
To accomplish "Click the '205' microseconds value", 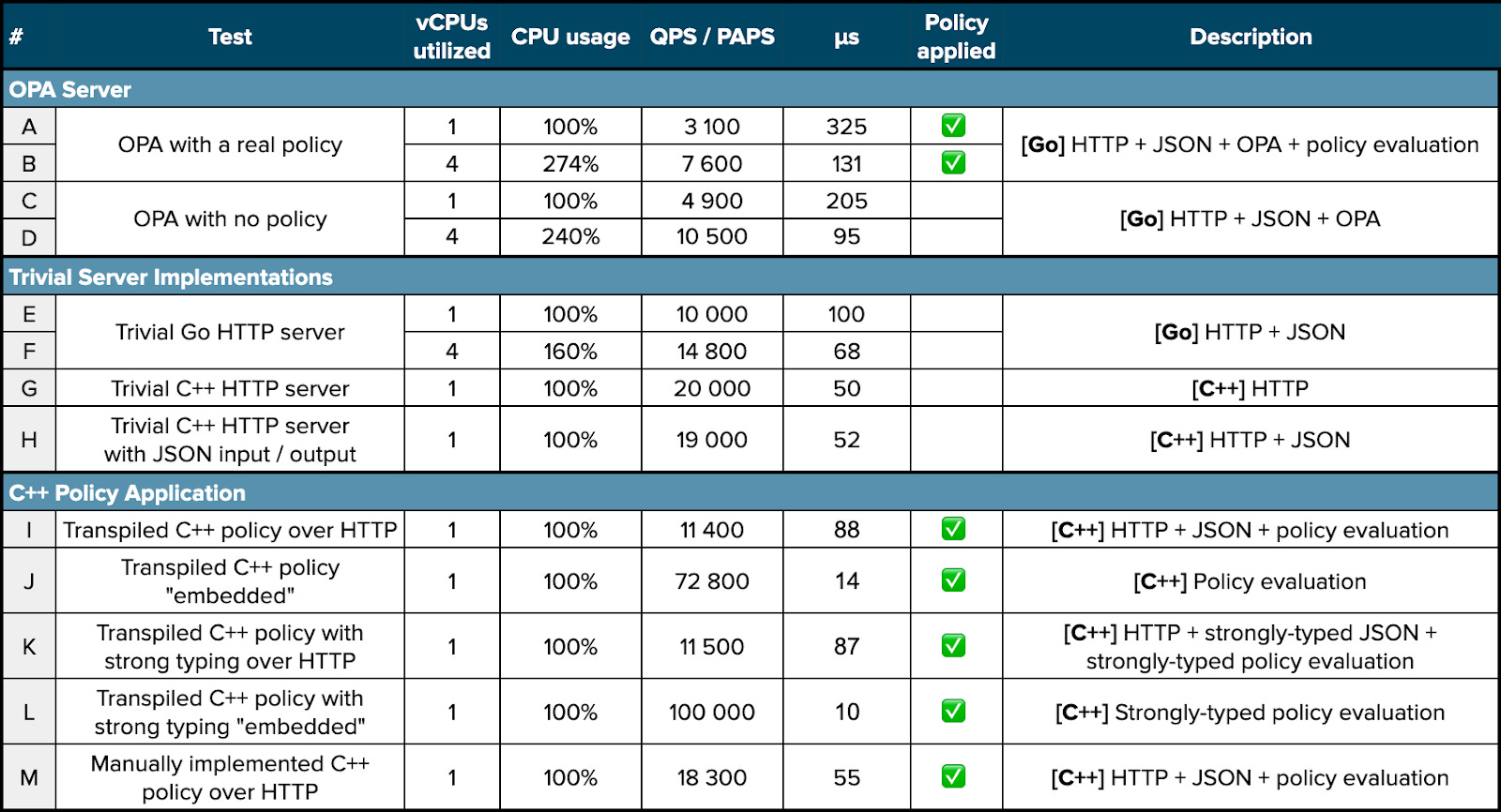I will (846, 201).
